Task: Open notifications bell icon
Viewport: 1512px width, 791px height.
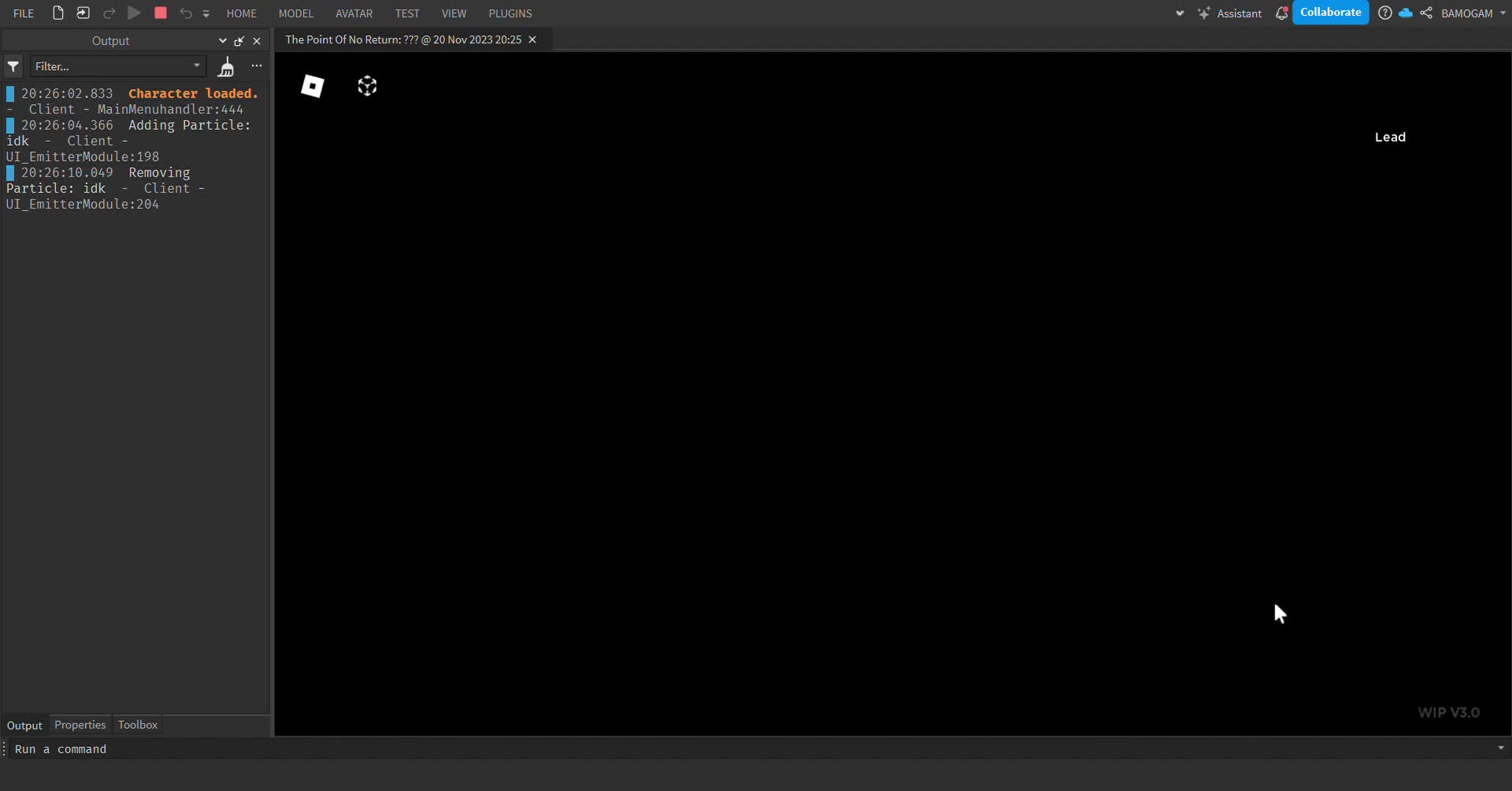Action: click(1281, 13)
